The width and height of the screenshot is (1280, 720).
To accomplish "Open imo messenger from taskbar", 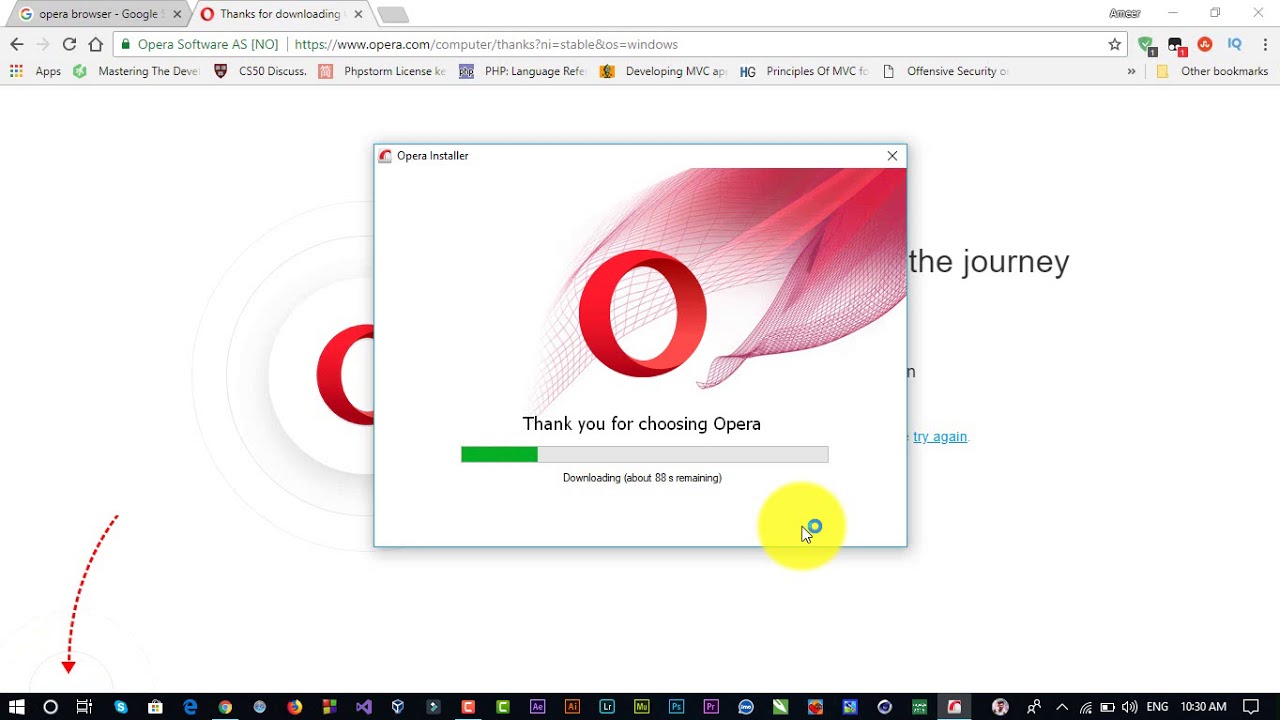I will pyautogui.click(x=745, y=707).
